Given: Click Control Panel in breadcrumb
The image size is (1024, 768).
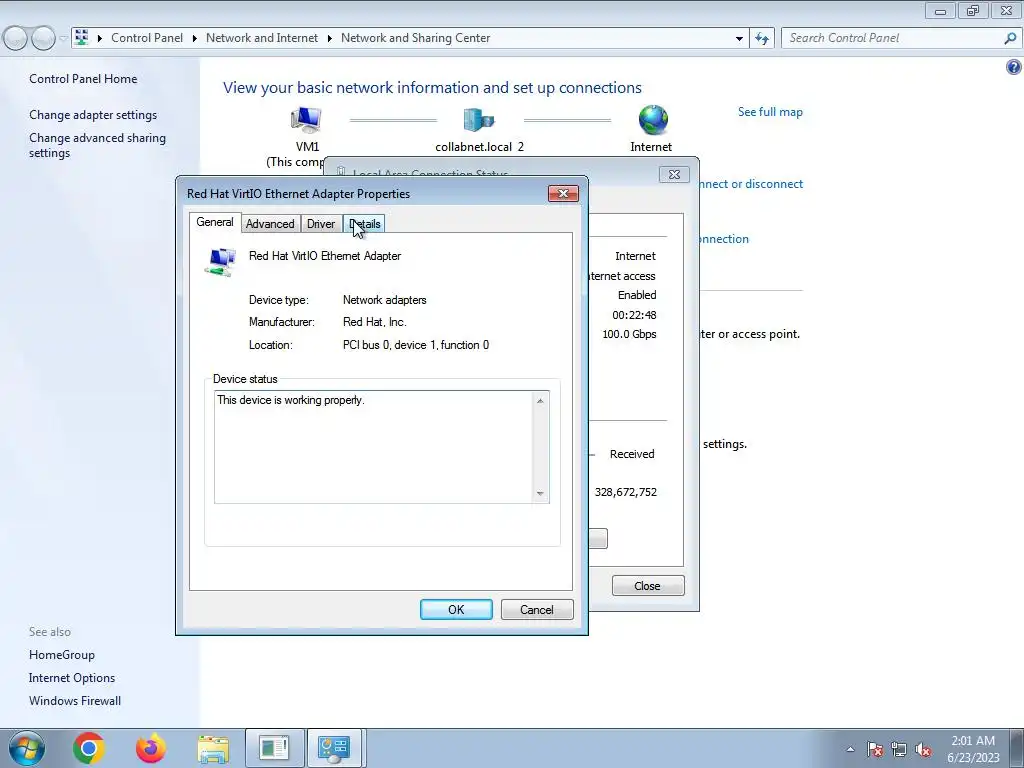Looking at the screenshot, I should (x=147, y=38).
